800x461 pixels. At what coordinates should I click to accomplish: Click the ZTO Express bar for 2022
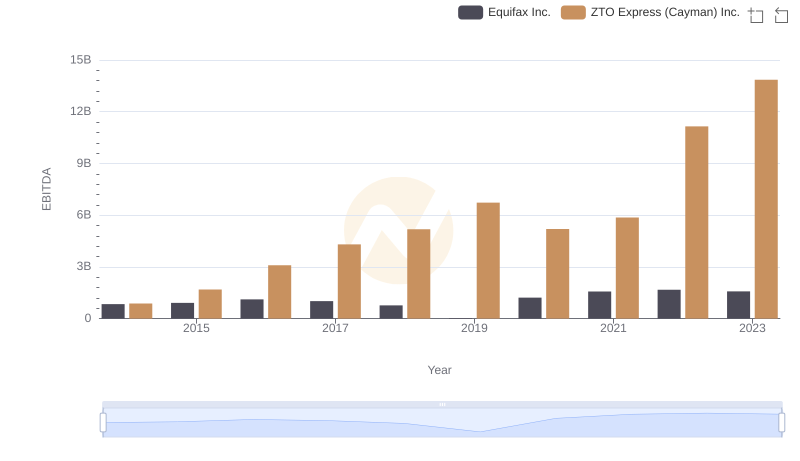click(x=696, y=222)
